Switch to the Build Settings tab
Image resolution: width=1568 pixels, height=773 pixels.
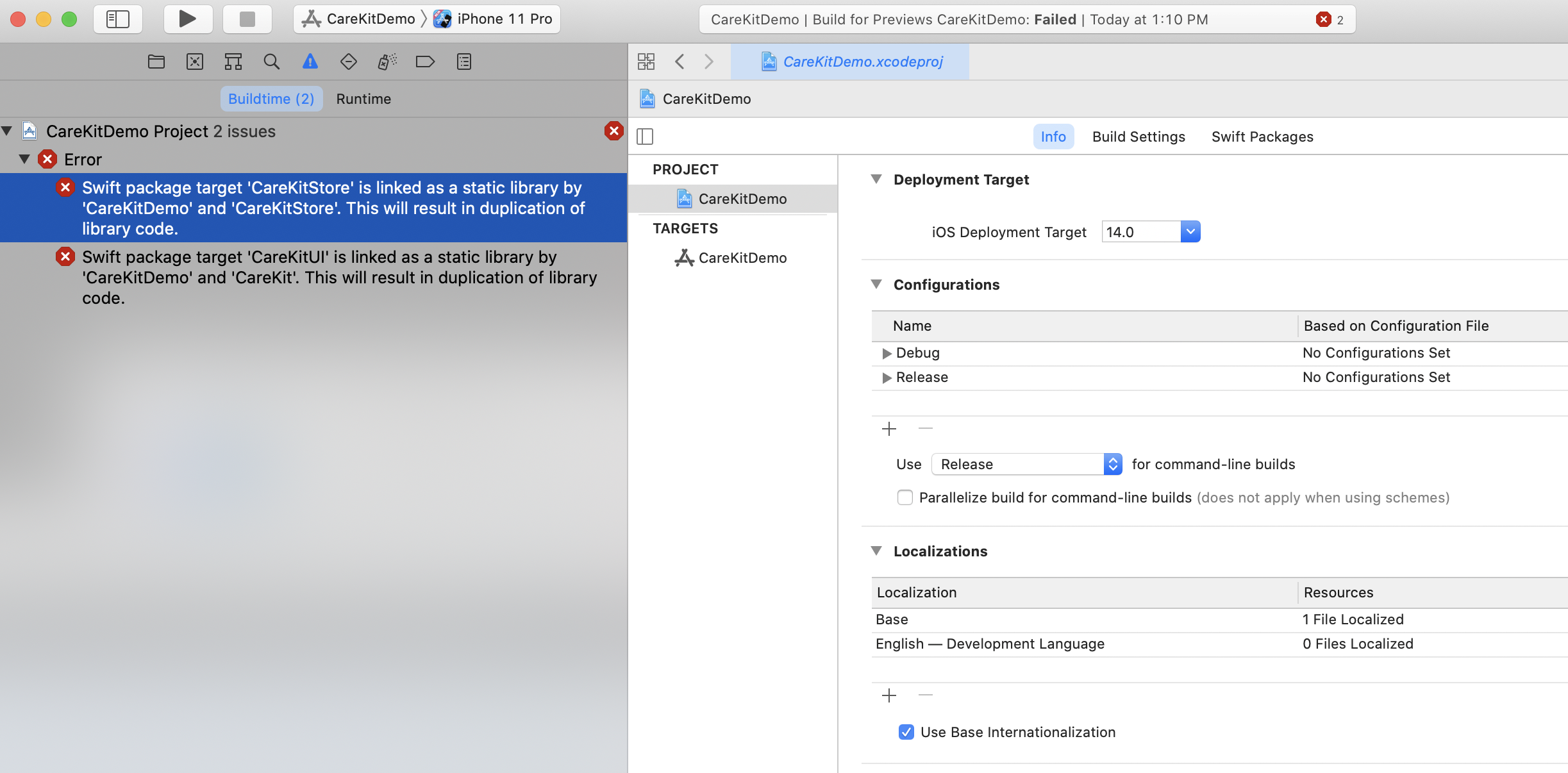1138,137
